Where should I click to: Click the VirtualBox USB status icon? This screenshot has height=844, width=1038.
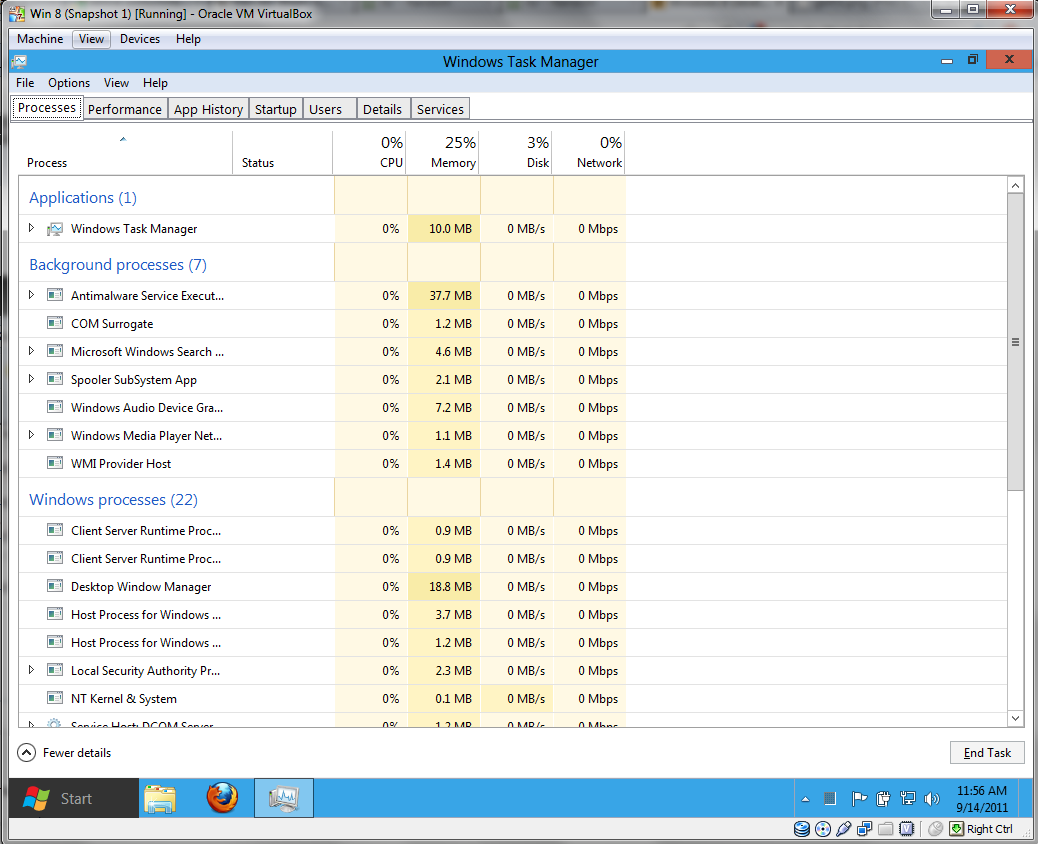point(843,829)
